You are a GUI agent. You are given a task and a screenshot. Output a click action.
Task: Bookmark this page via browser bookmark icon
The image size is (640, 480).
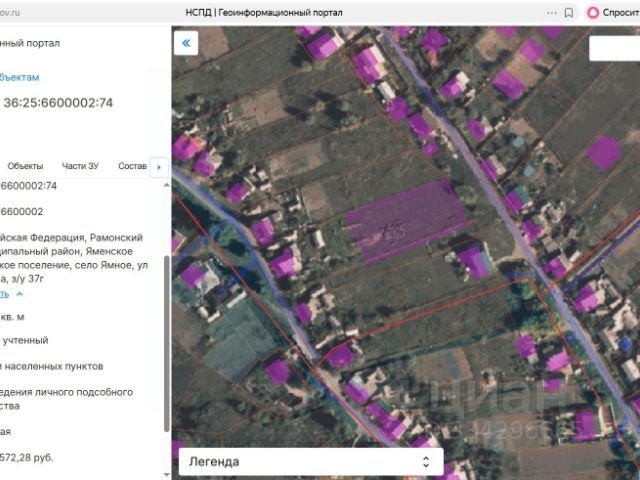click(569, 13)
